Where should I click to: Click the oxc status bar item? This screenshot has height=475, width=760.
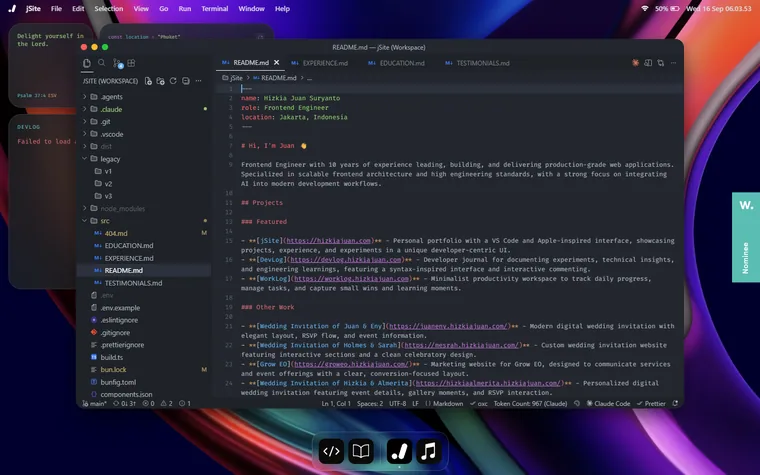pyautogui.click(x=479, y=403)
